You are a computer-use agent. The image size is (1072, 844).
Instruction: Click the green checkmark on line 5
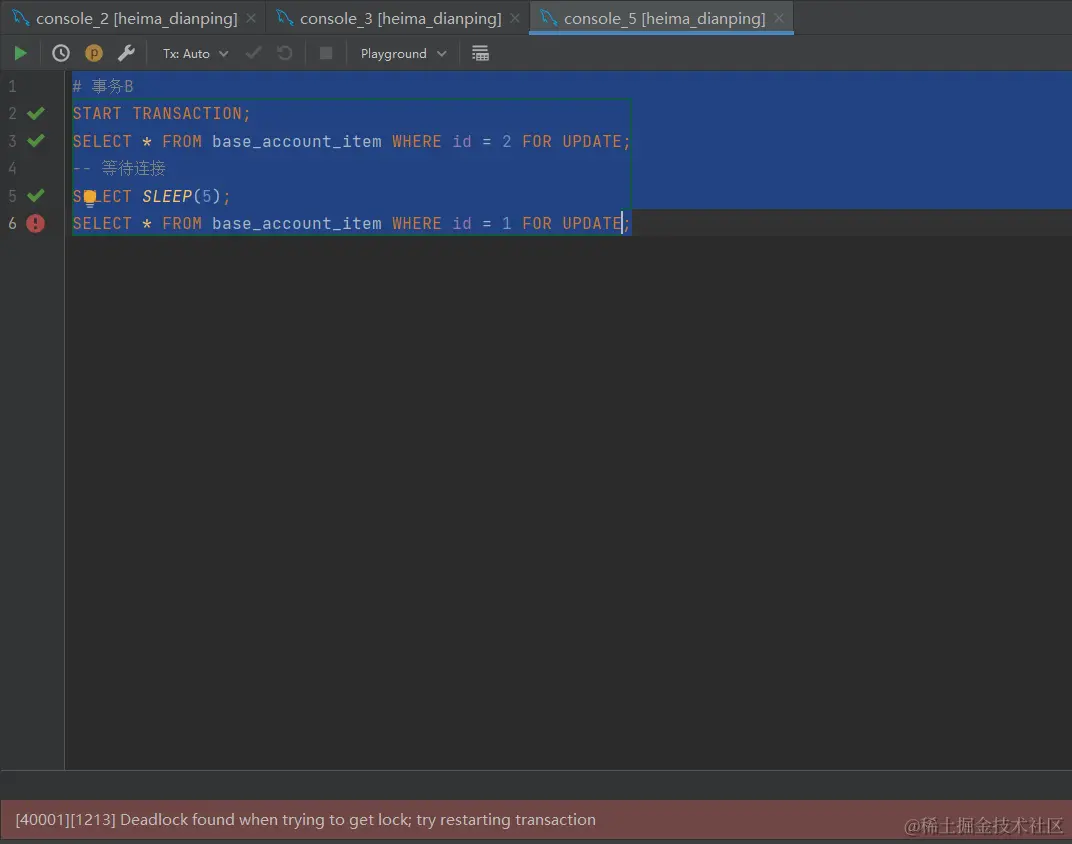(36, 195)
